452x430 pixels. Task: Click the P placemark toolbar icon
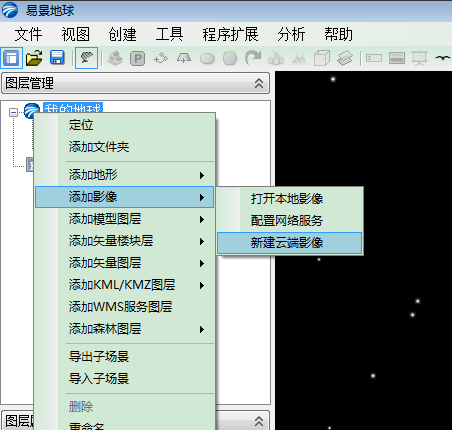click(138, 59)
